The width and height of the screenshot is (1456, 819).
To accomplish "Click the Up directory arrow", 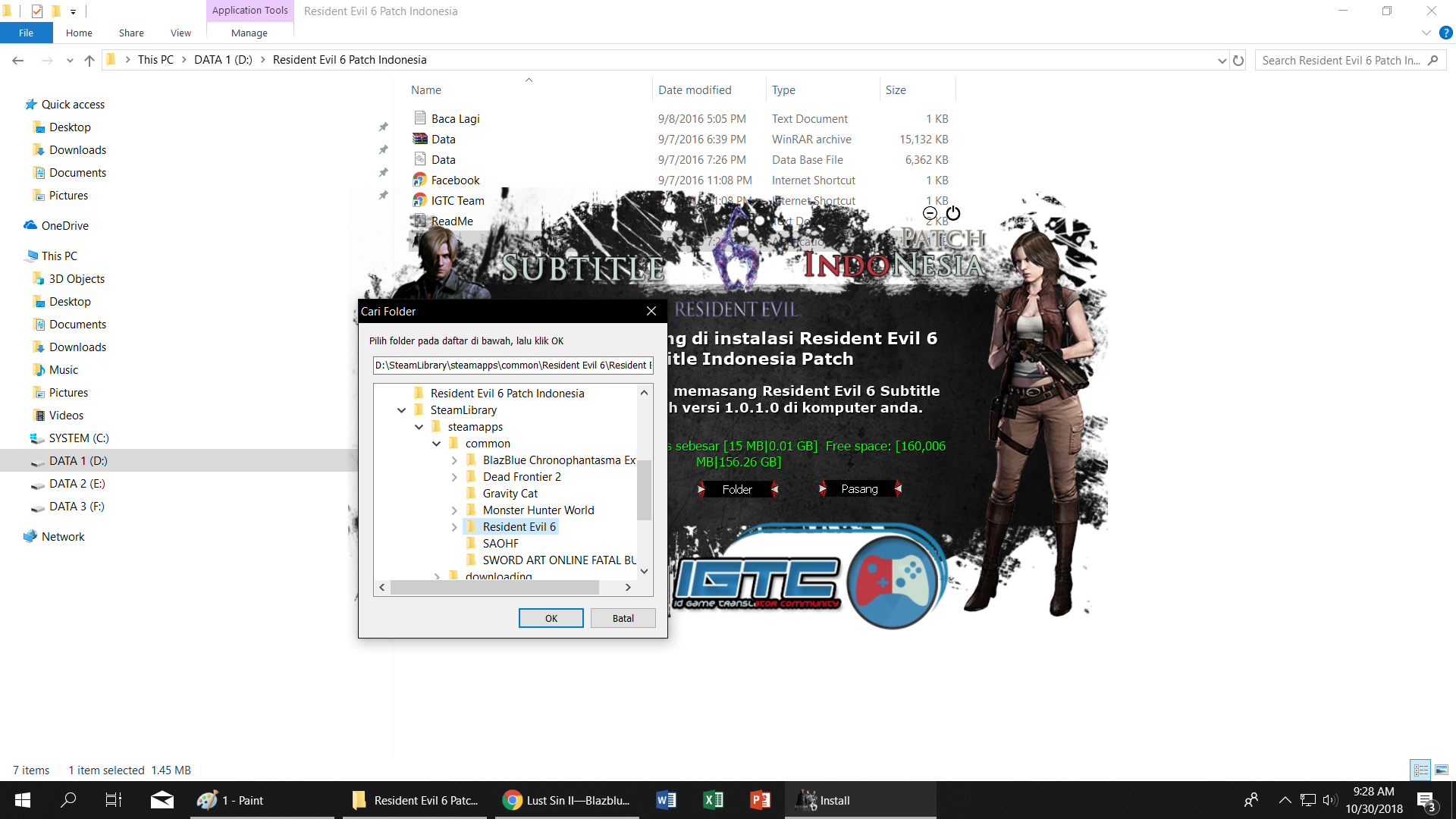I will (89, 61).
